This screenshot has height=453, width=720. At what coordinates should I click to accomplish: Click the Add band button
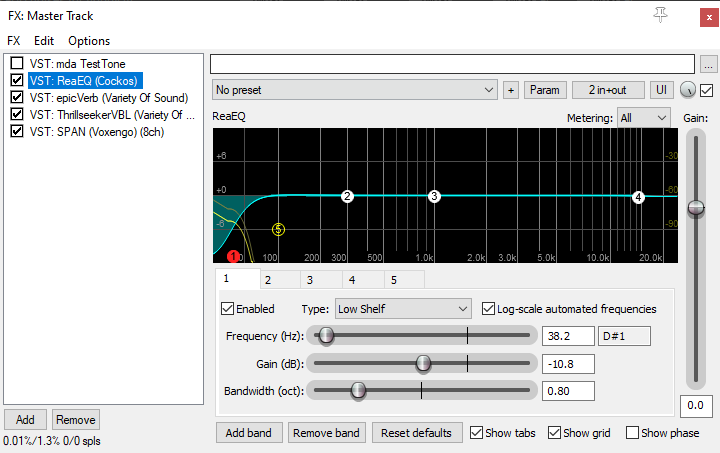point(249,433)
